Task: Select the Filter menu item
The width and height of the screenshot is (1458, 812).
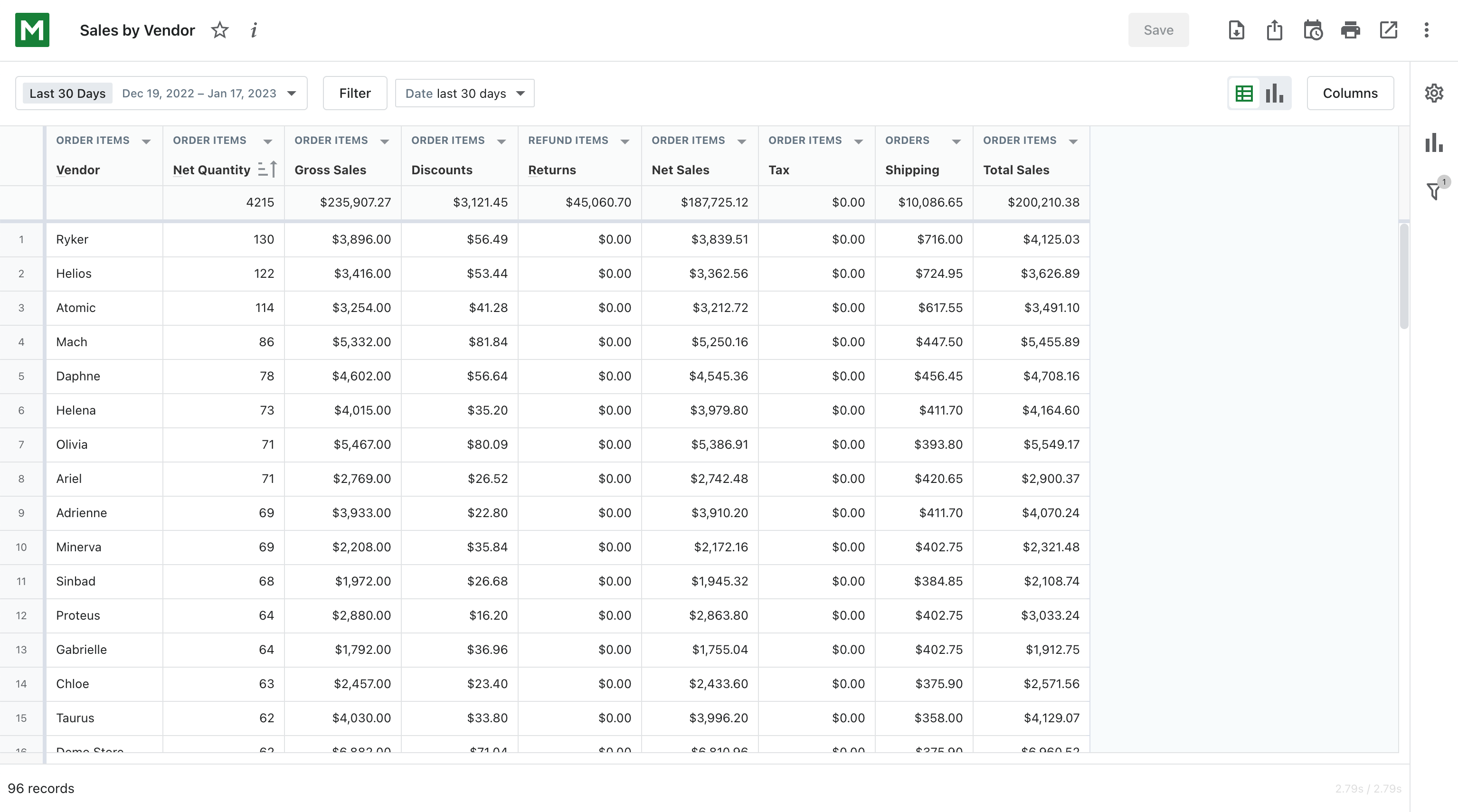Action: tap(355, 93)
